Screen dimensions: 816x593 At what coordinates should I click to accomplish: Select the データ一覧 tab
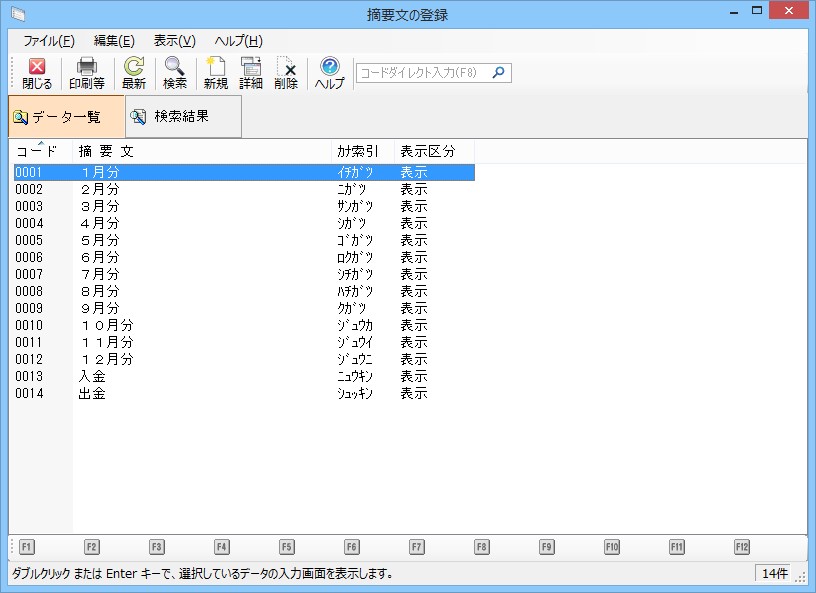tap(66, 117)
